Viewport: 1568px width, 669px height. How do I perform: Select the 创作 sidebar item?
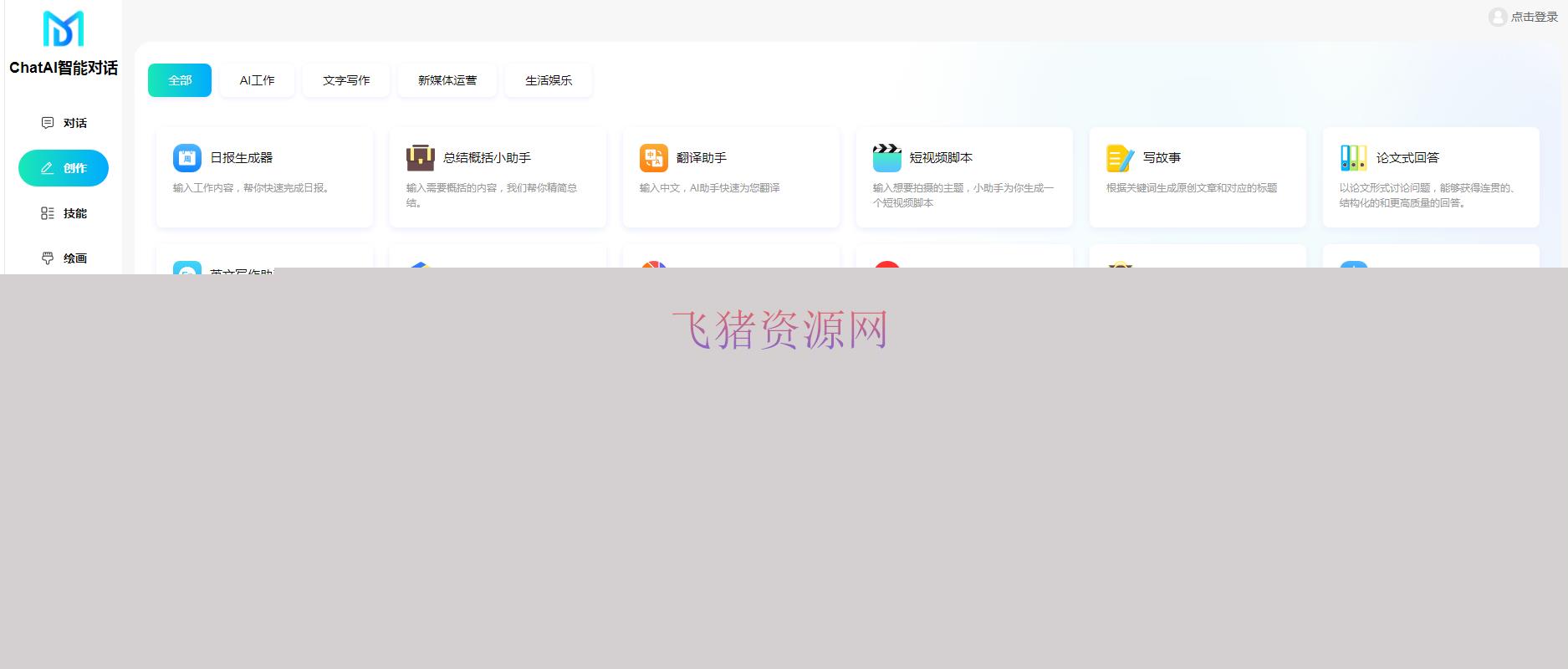(x=64, y=168)
